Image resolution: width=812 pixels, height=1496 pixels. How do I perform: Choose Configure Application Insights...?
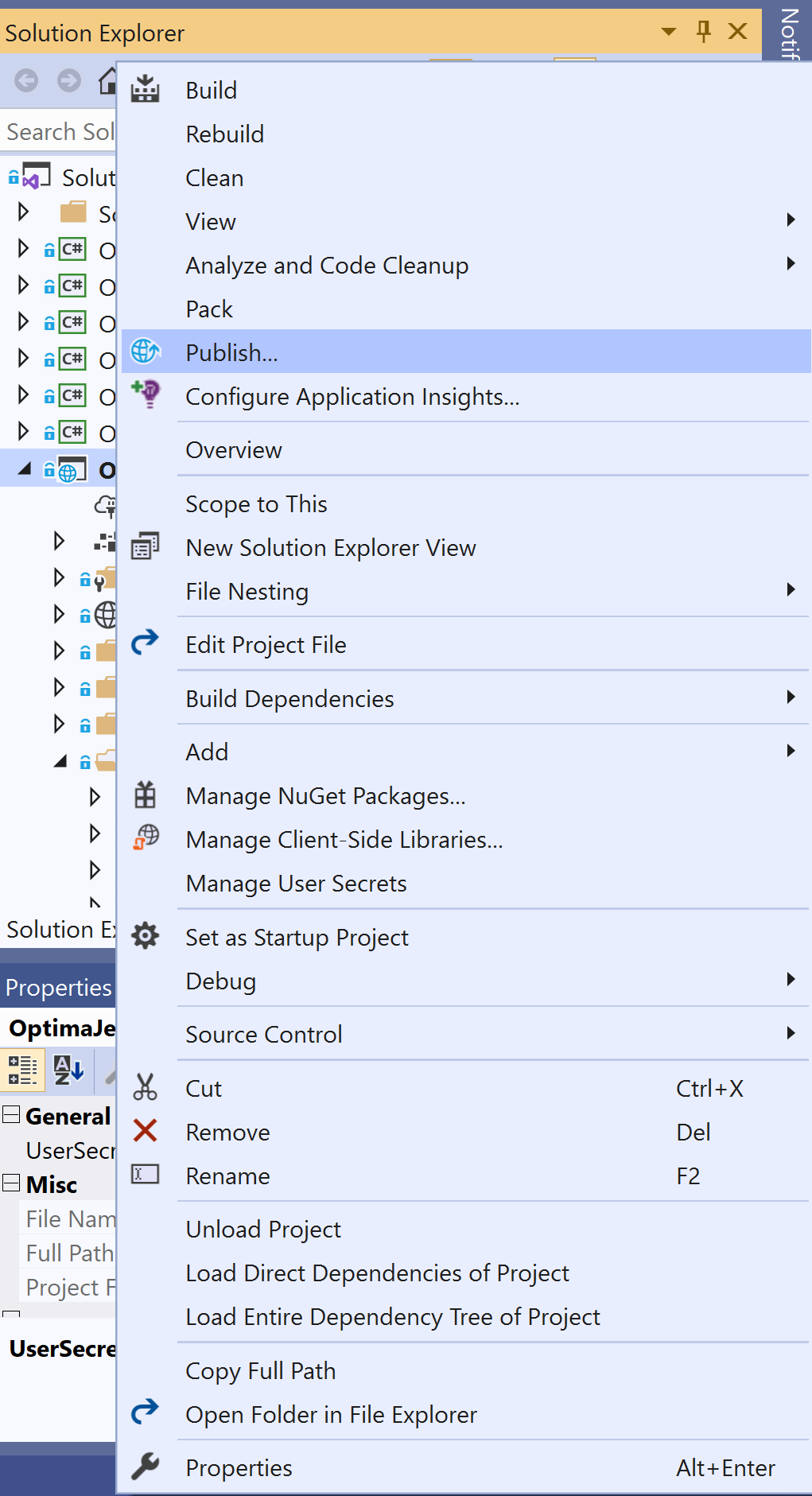tap(466, 396)
